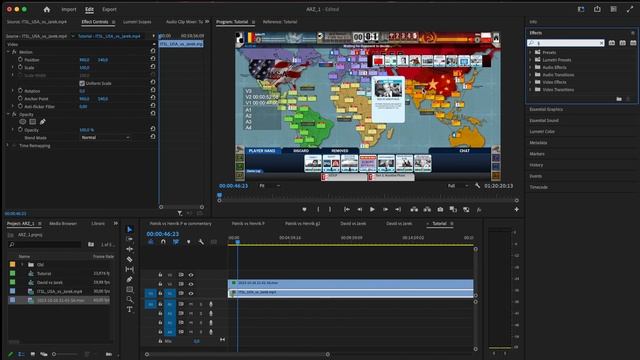Screen dimensions: 640x360
Task: Create a four-point polygon opacity mask
Action: tap(33, 122)
